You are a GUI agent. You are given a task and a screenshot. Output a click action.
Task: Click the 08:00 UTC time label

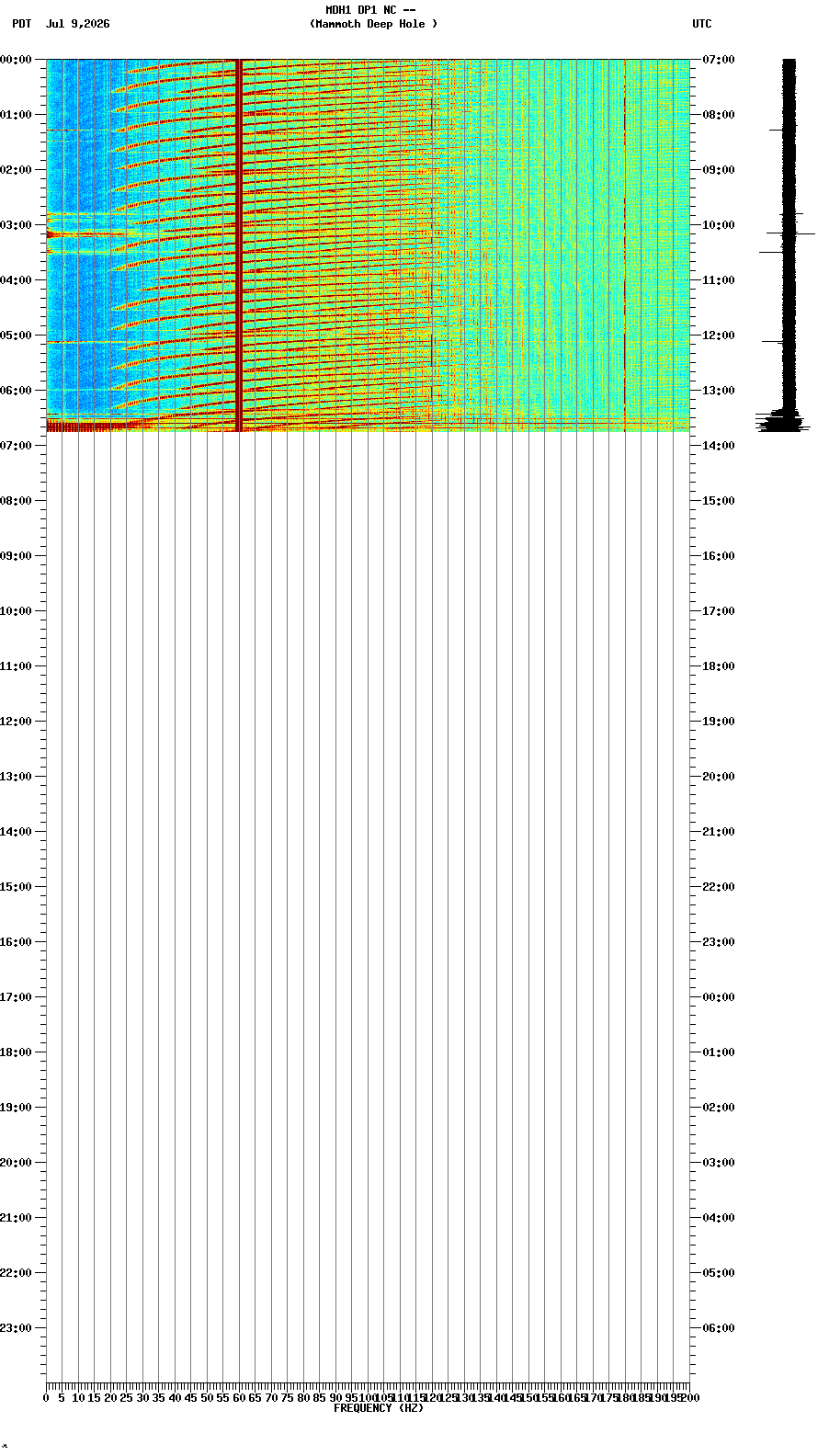pyautogui.click(x=718, y=115)
